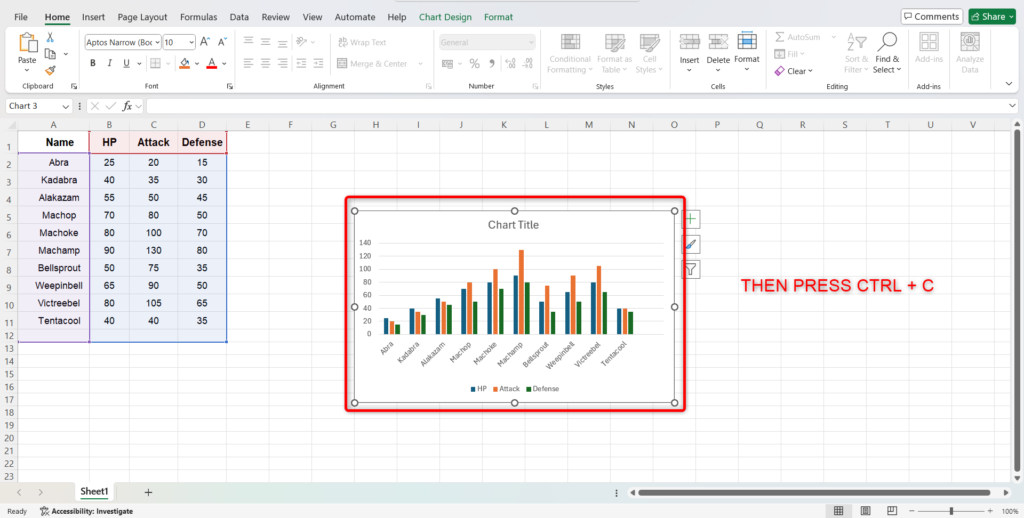Click Increase Font Size icon

pyautogui.click(x=205, y=42)
